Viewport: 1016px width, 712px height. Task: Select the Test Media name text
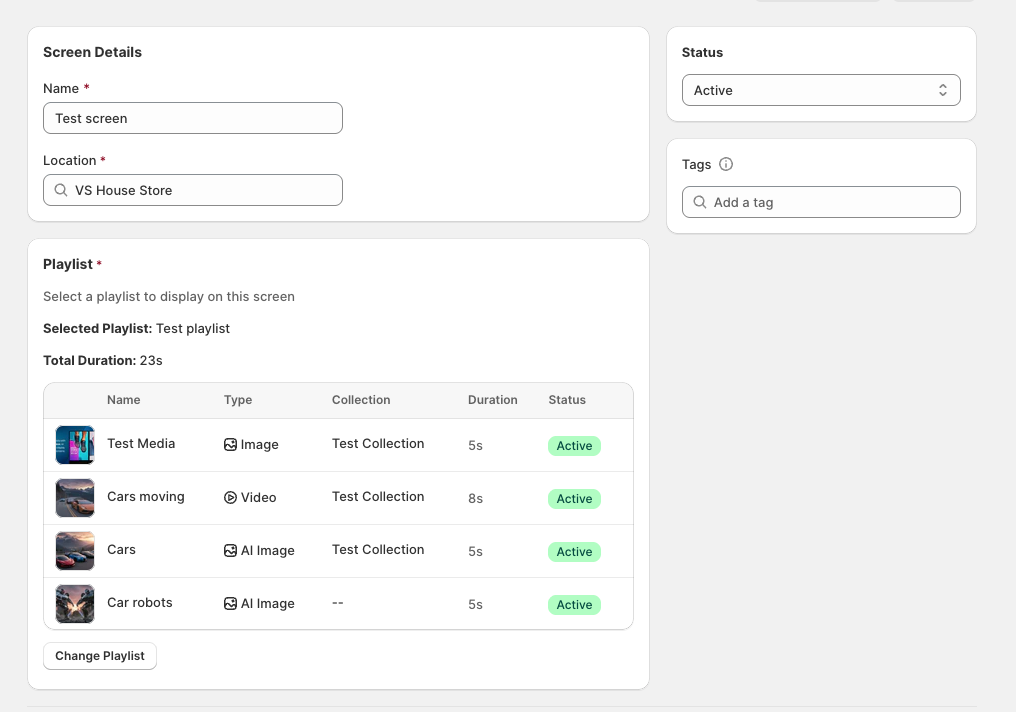(x=141, y=444)
